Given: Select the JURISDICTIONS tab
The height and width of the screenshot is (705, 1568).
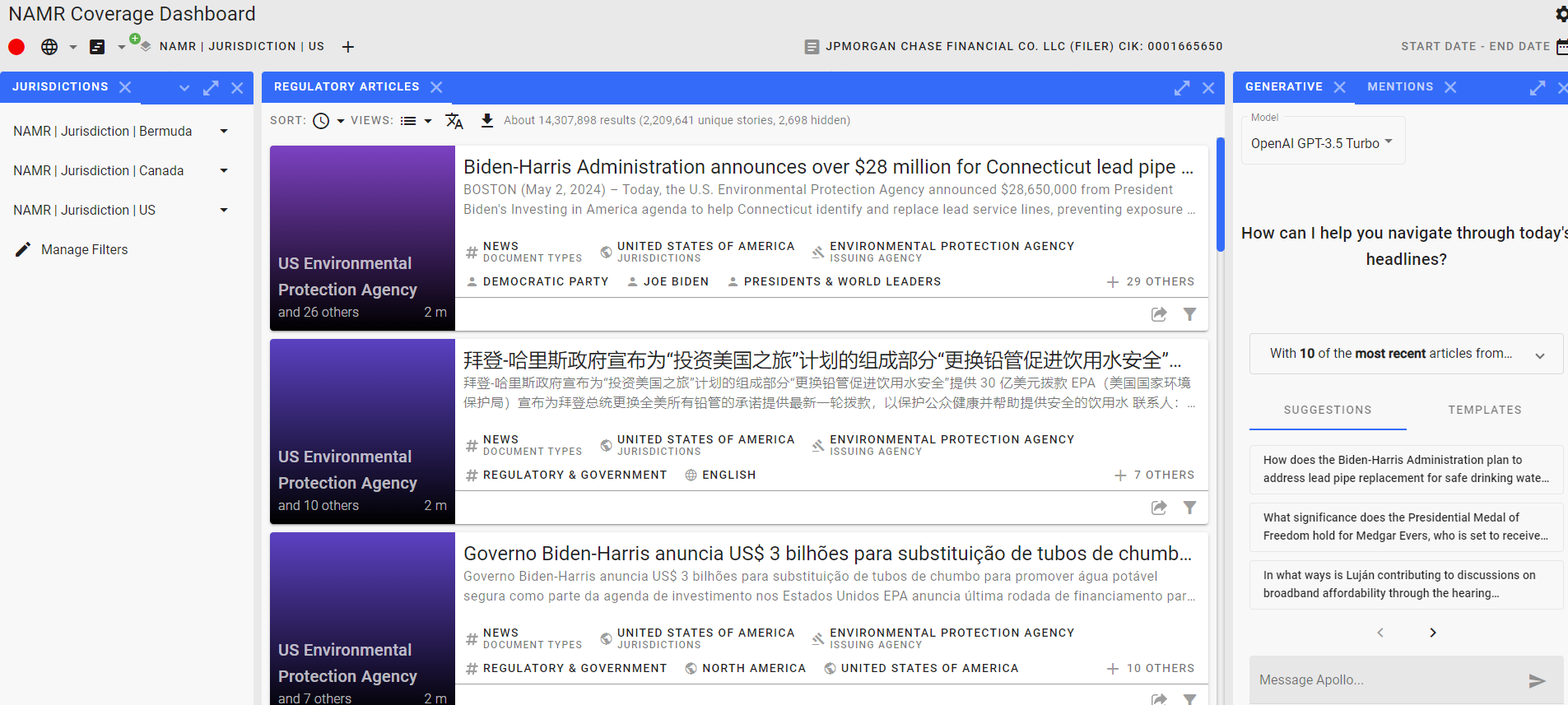Looking at the screenshot, I should click(x=60, y=86).
